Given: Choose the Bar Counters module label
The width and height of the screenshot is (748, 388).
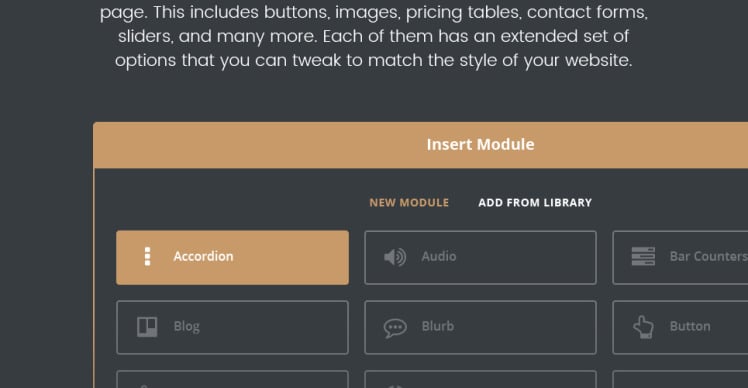Looking at the screenshot, I should 708,256.
